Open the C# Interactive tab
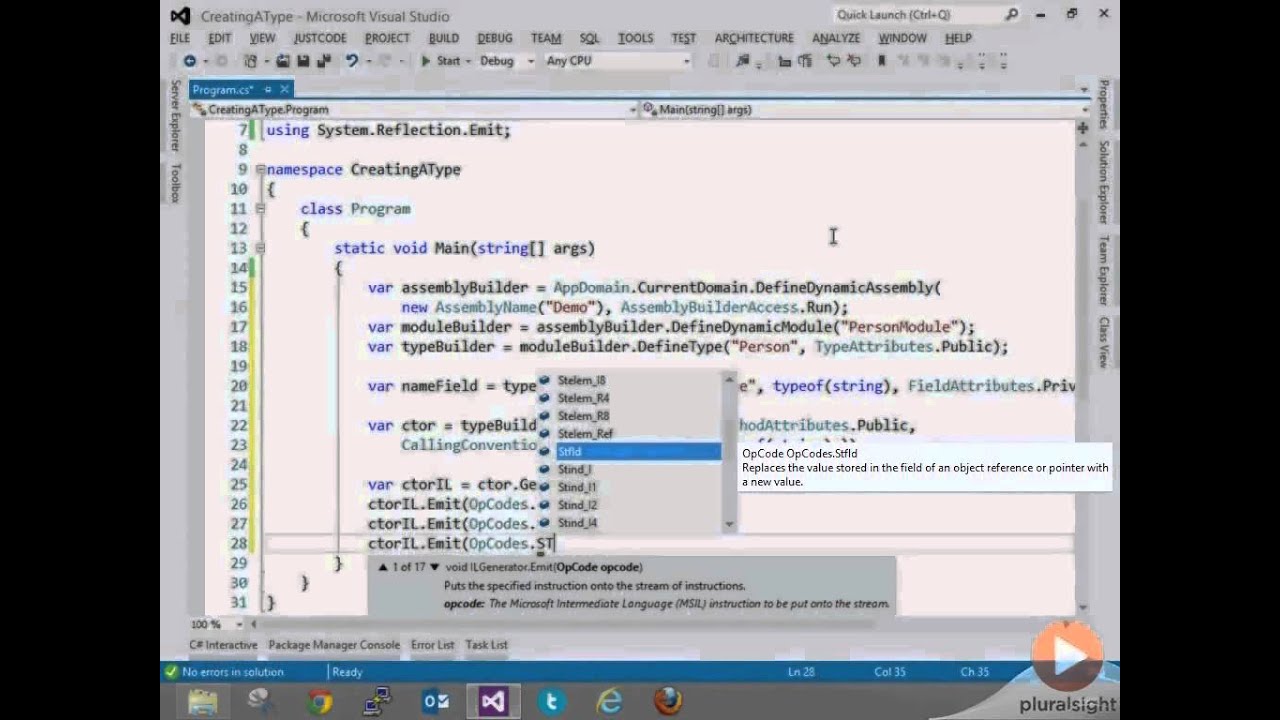Image resolution: width=1280 pixels, height=720 pixels. point(223,645)
